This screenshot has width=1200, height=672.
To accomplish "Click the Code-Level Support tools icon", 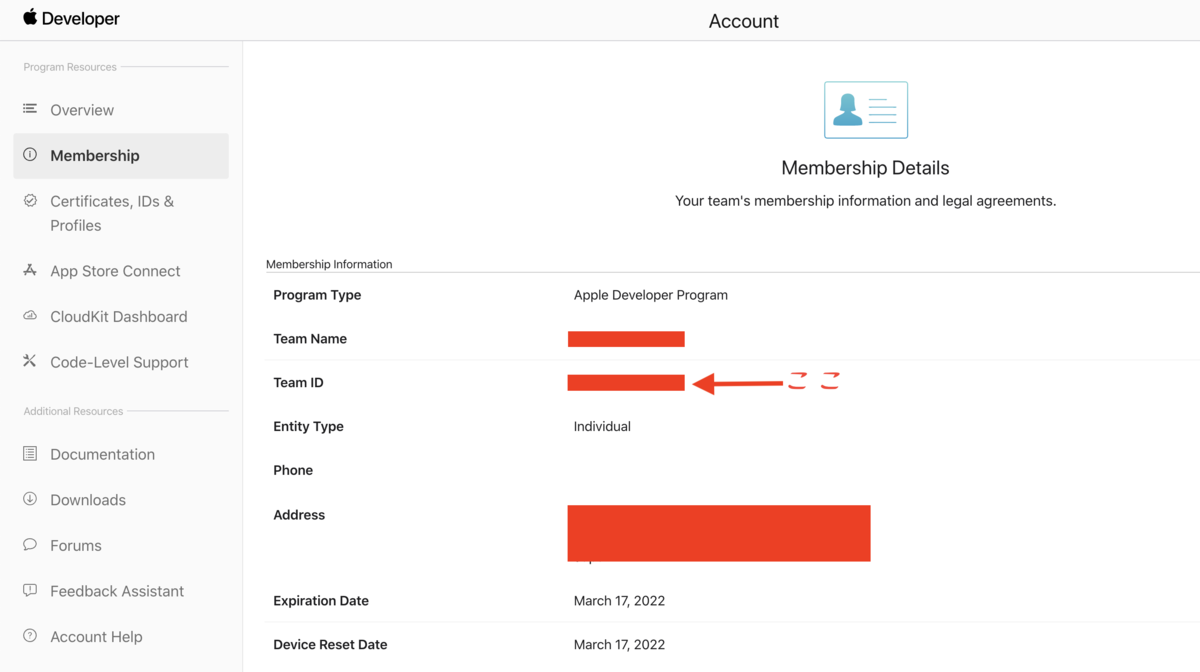I will (x=30, y=361).
